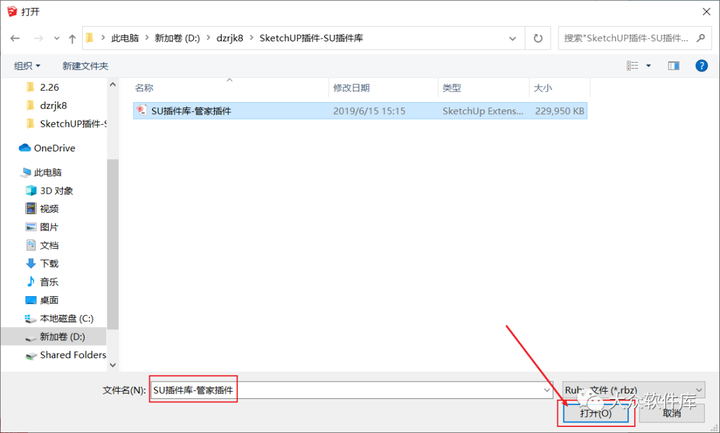The height and width of the screenshot is (433, 720).
Task: Go back with the left arrow
Action: pyautogui.click(x=15, y=39)
